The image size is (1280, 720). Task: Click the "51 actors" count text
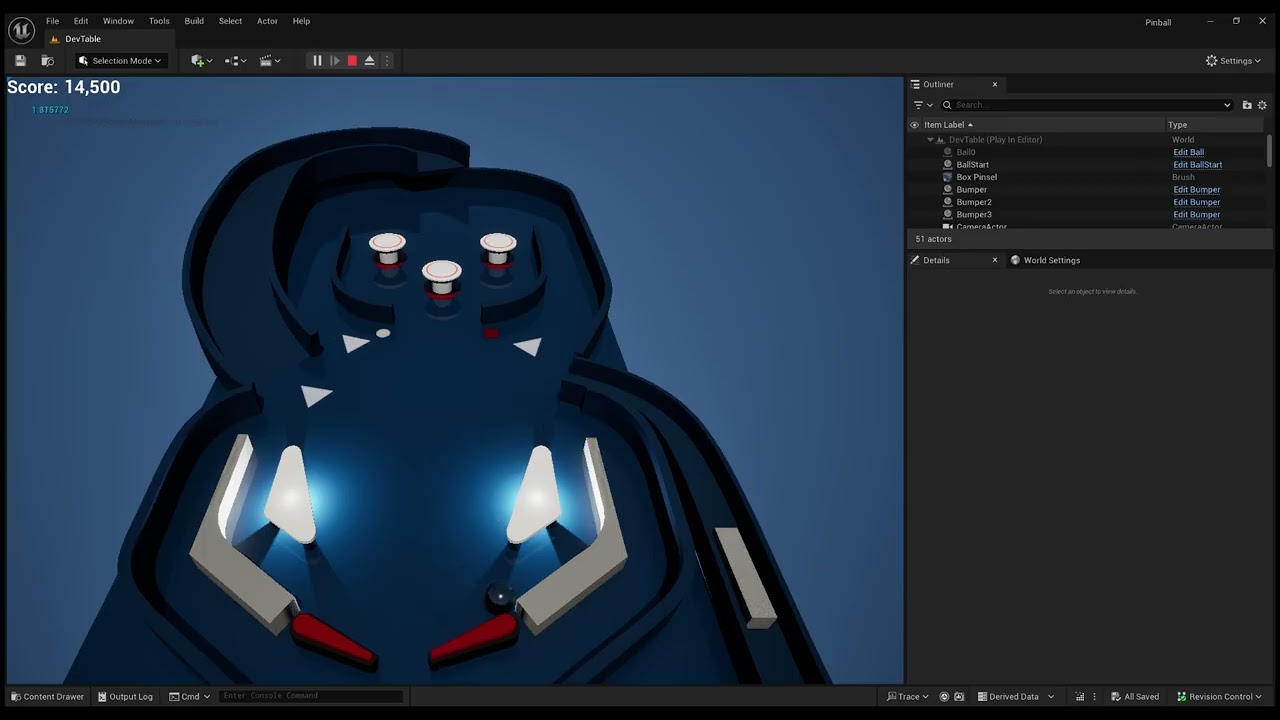pos(933,239)
